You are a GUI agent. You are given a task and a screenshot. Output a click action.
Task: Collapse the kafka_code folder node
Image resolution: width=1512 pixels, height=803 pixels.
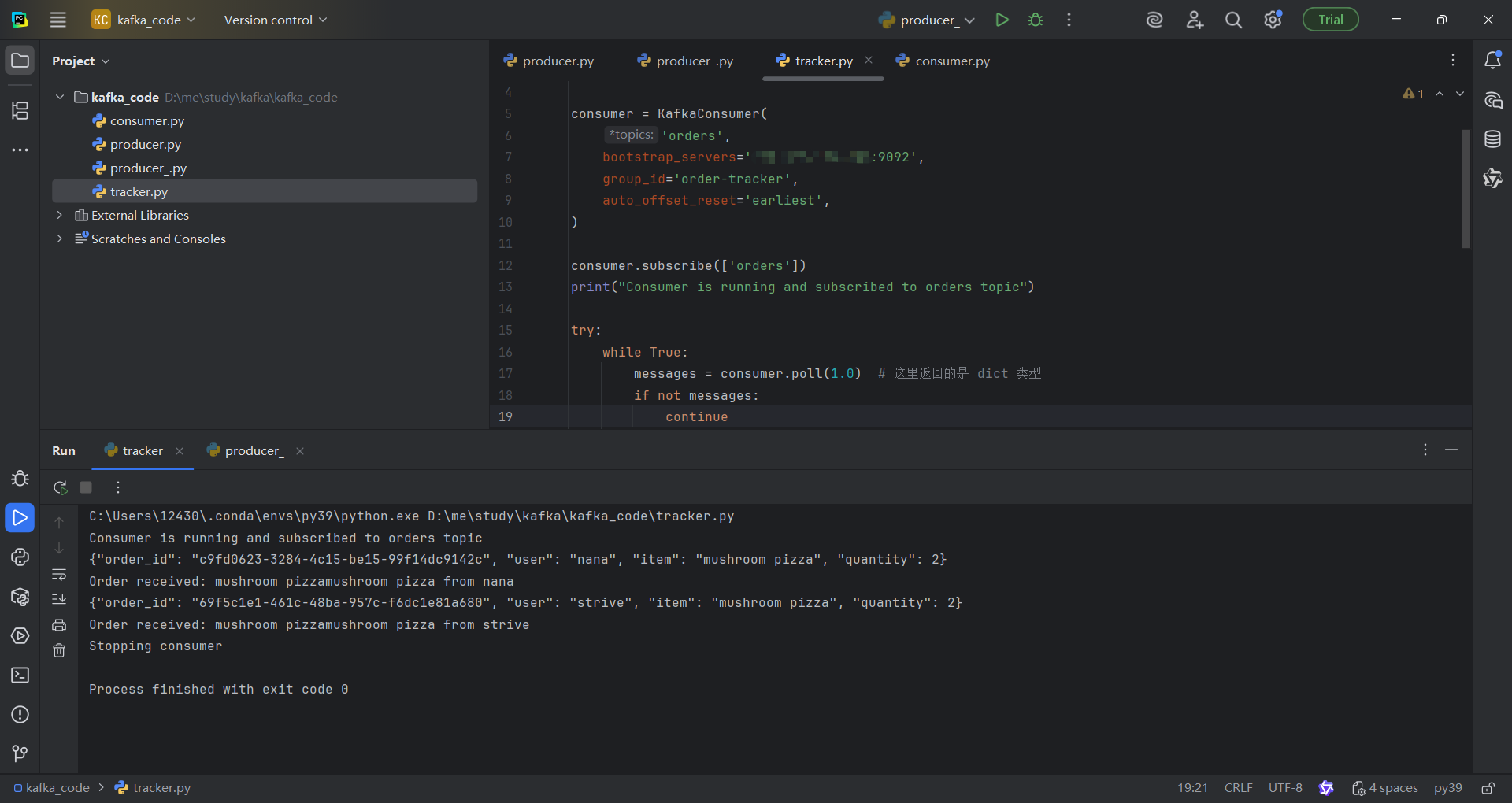coord(60,97)
